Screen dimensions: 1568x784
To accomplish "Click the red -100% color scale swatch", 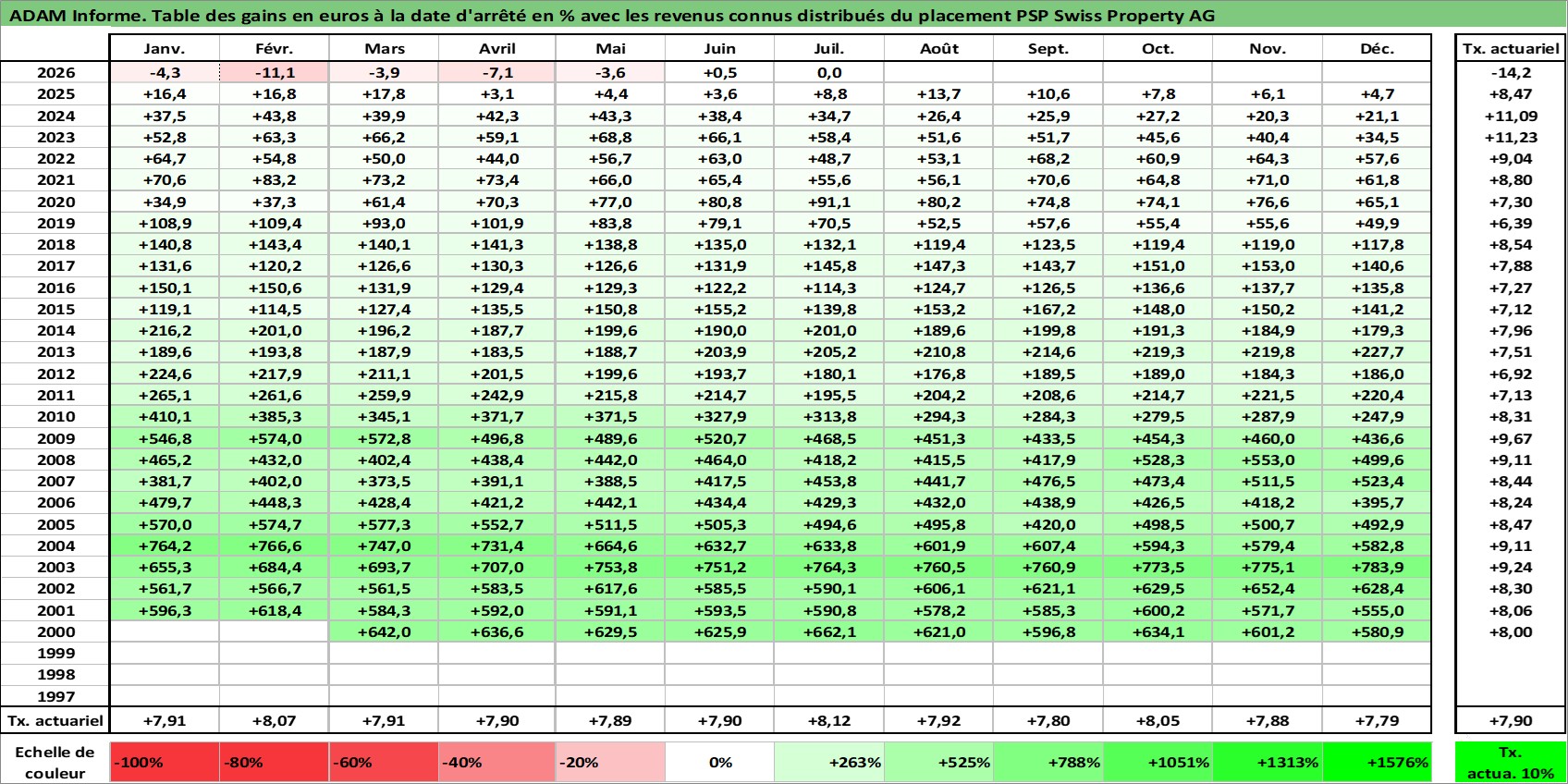I will tap(165, 763).
